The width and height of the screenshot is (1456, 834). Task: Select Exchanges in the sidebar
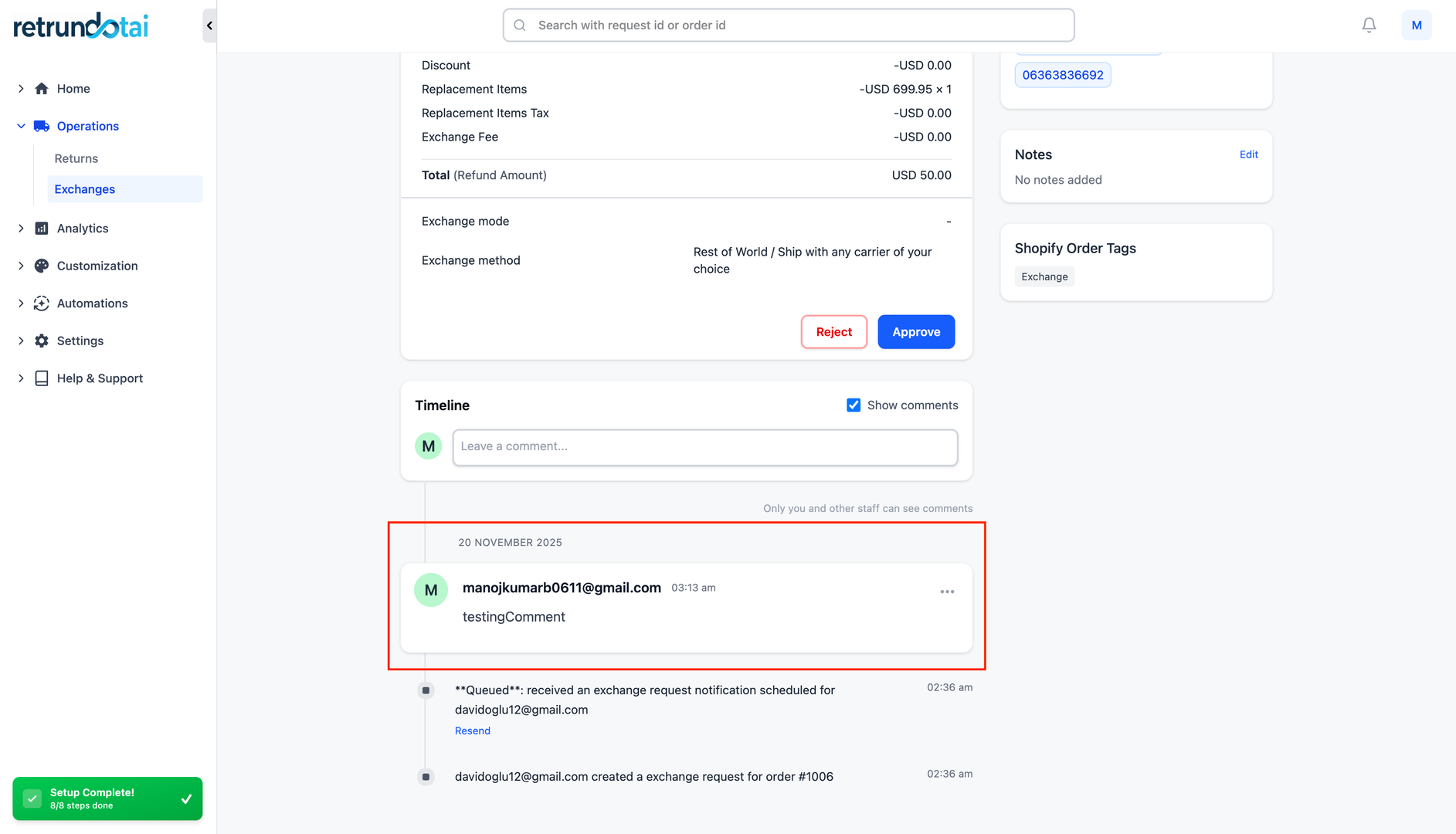click(85, 189)
